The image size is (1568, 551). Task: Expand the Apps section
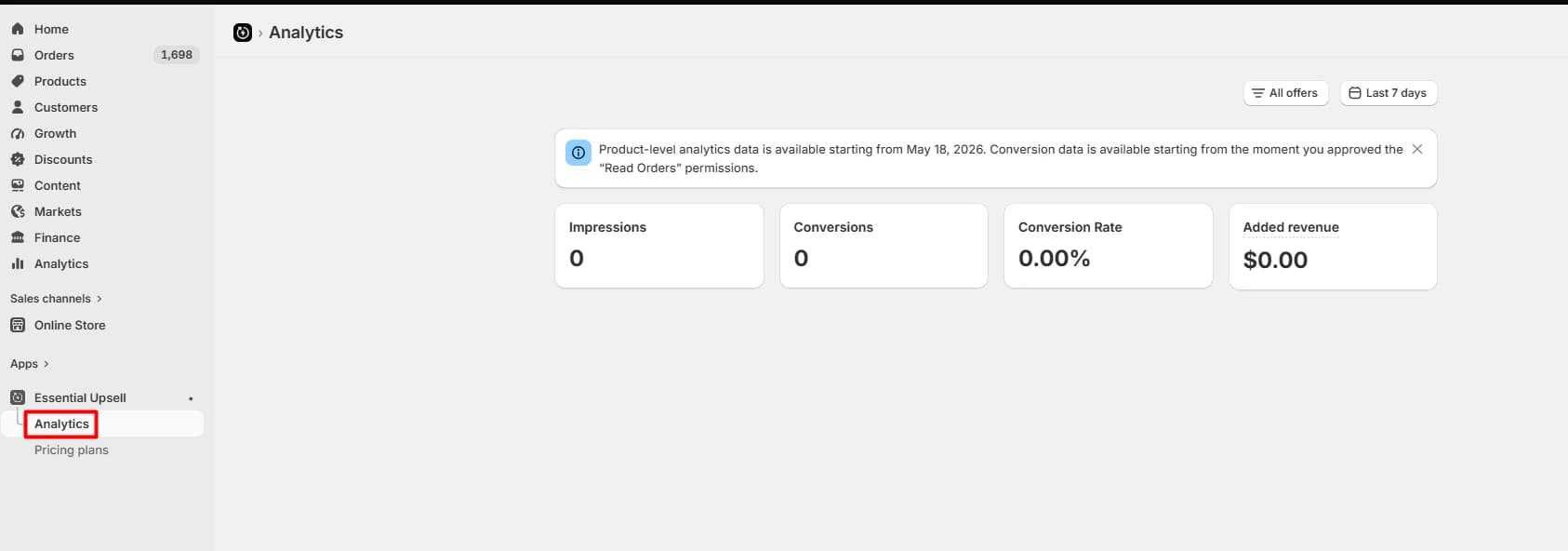30,364
